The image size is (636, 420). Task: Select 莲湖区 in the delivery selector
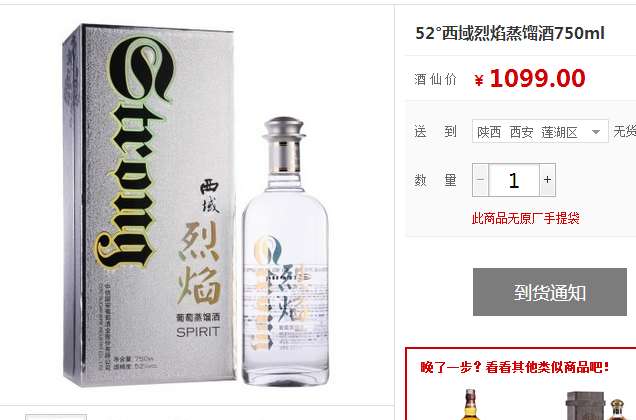point(559,132)
